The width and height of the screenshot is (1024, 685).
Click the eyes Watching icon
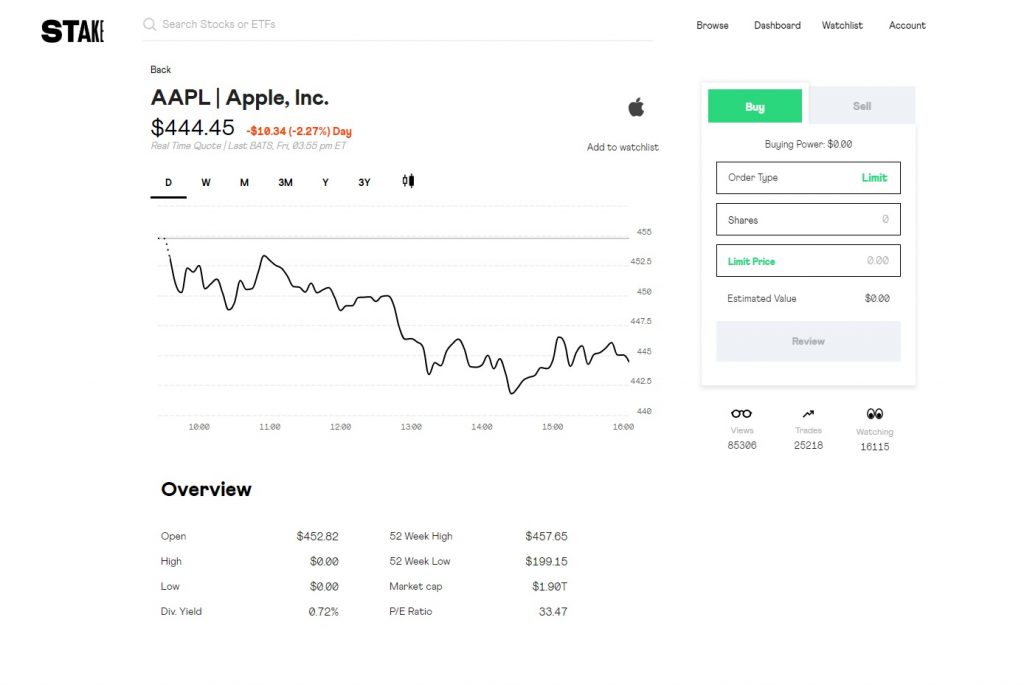[x=874, y=413]
